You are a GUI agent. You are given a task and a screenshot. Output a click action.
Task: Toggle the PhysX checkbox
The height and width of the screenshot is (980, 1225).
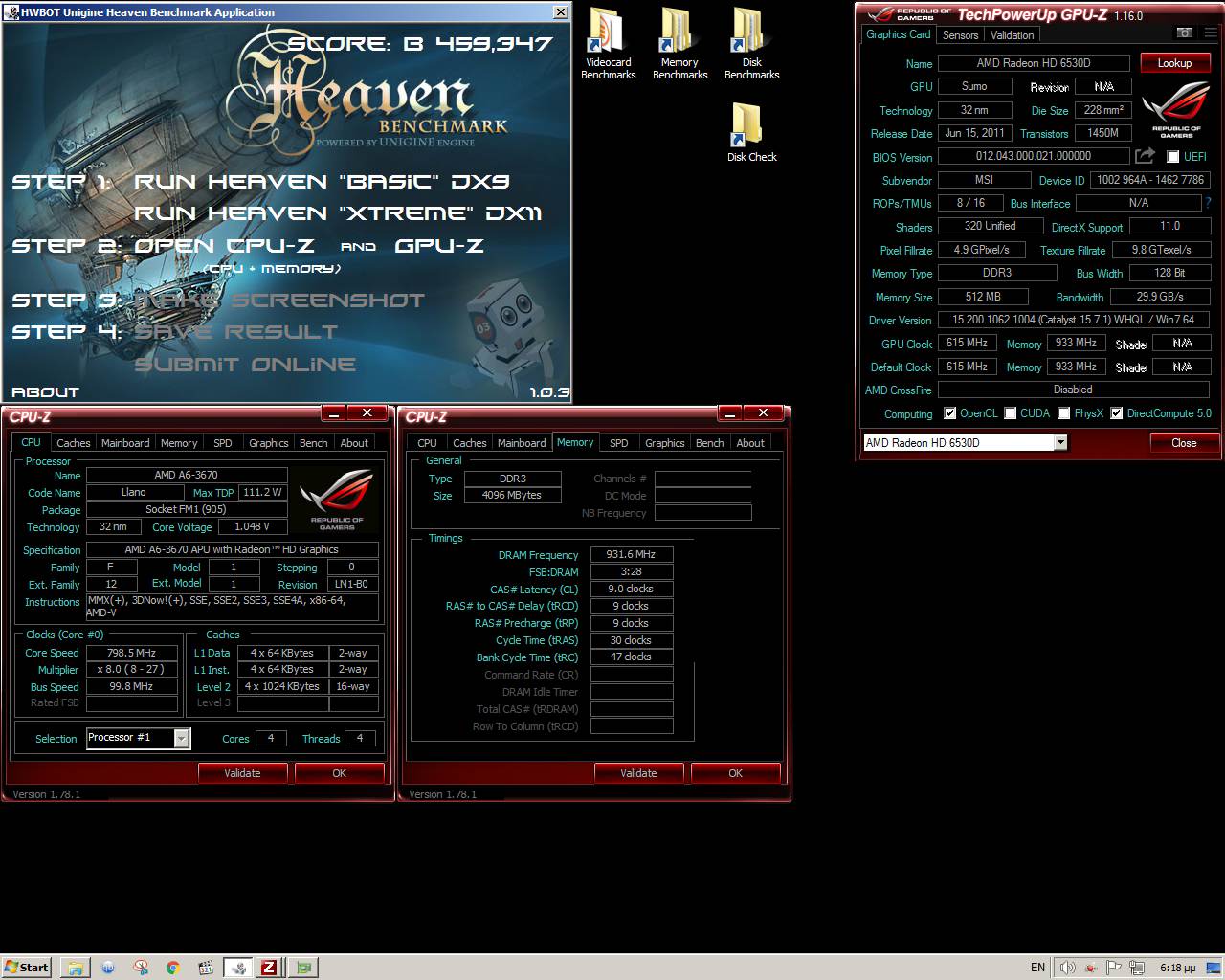click(x=1063, y=413)
